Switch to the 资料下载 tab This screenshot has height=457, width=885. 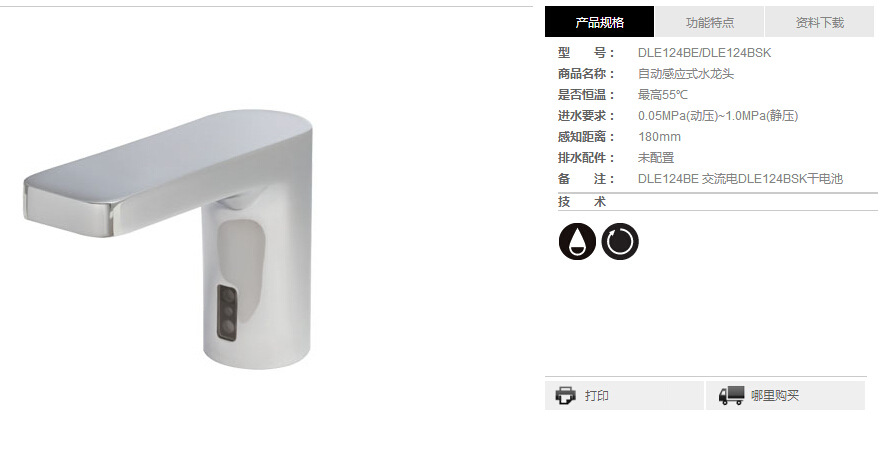[x=820, y=22]
